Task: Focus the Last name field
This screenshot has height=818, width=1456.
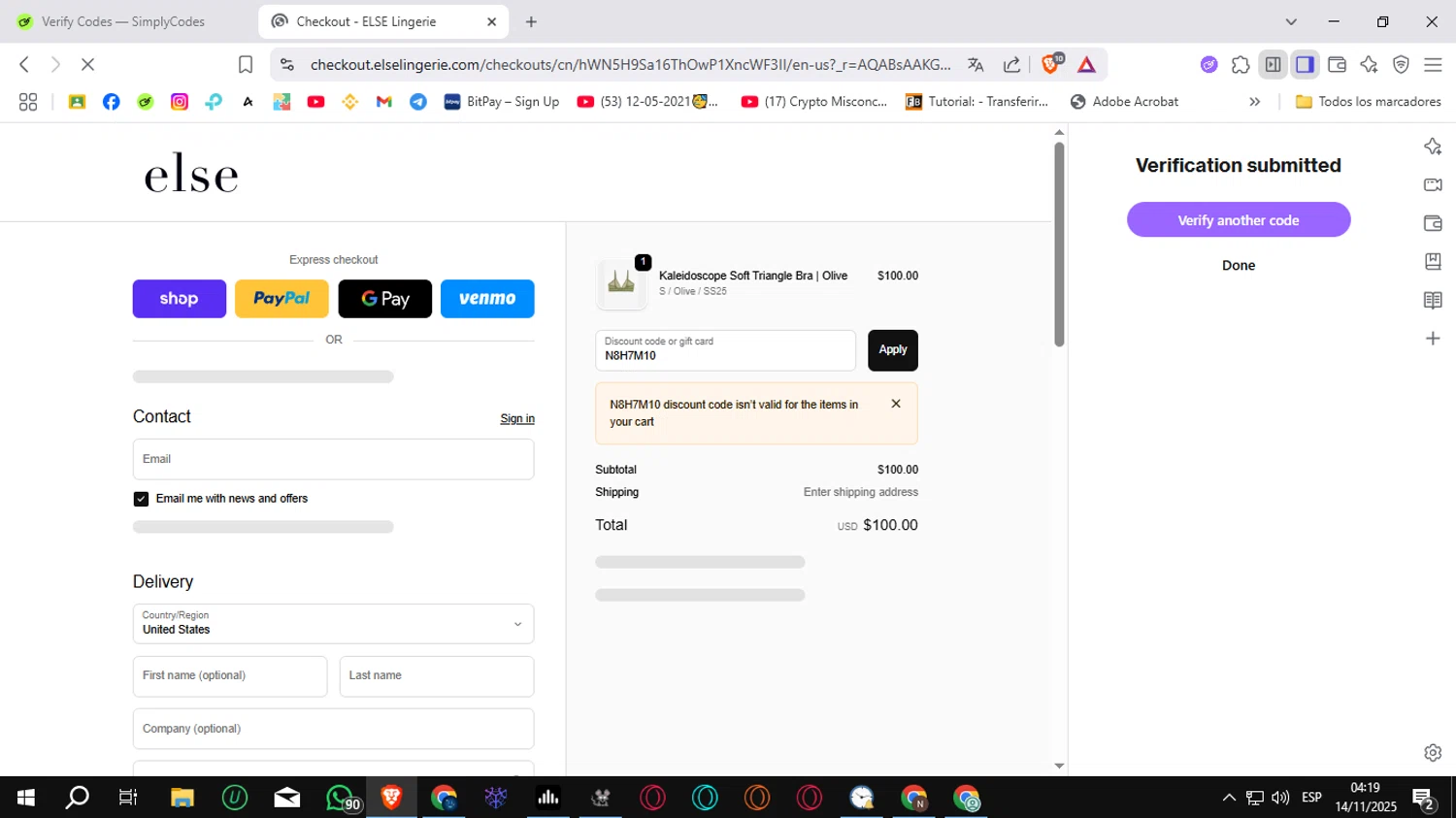Action: point(437,676)
